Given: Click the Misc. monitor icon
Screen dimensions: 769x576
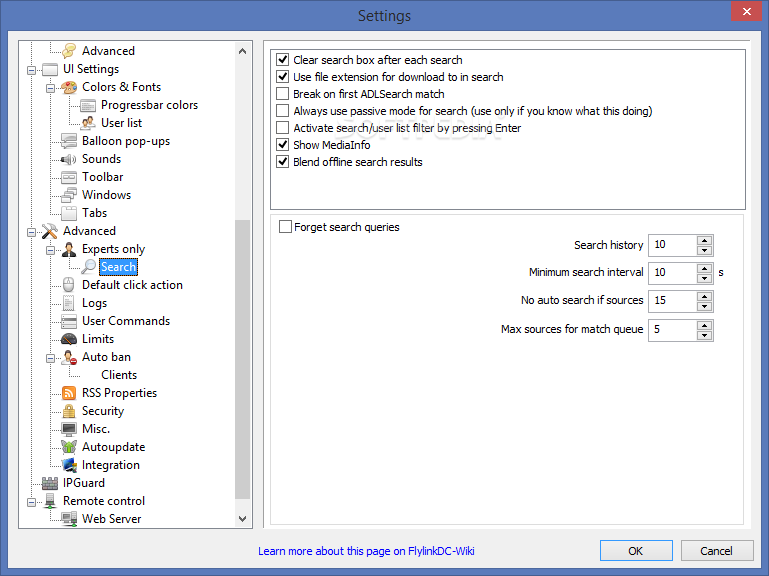Looking at the screenshot, I should click(x=69, y=429).
